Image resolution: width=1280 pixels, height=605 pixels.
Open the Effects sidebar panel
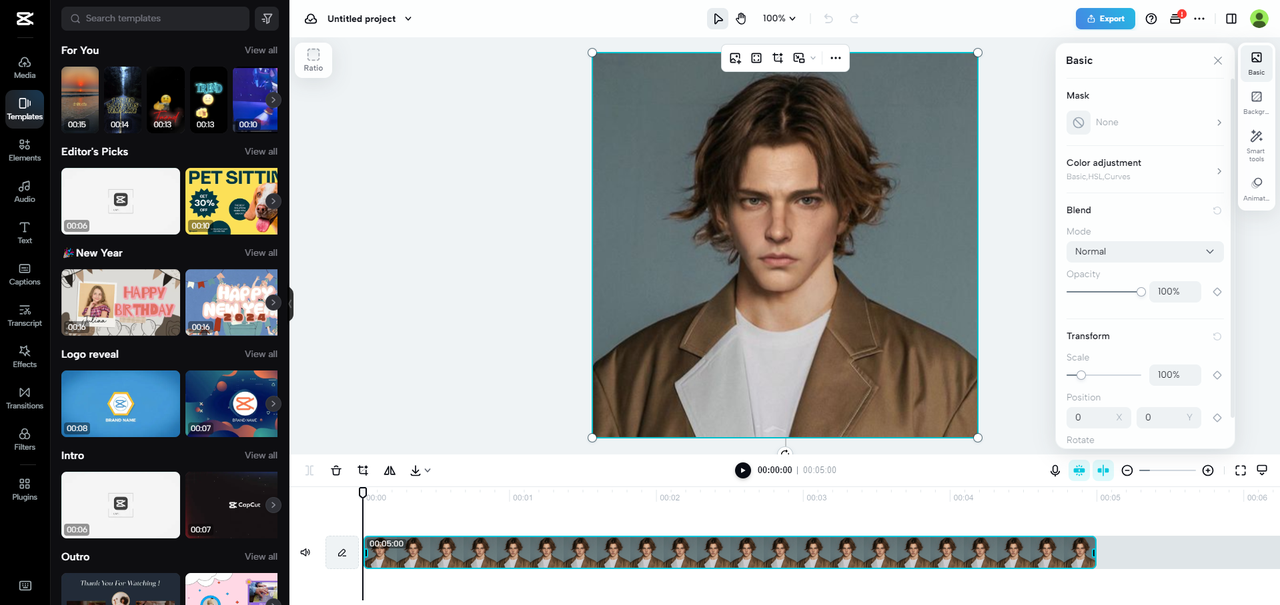[25, 356]
